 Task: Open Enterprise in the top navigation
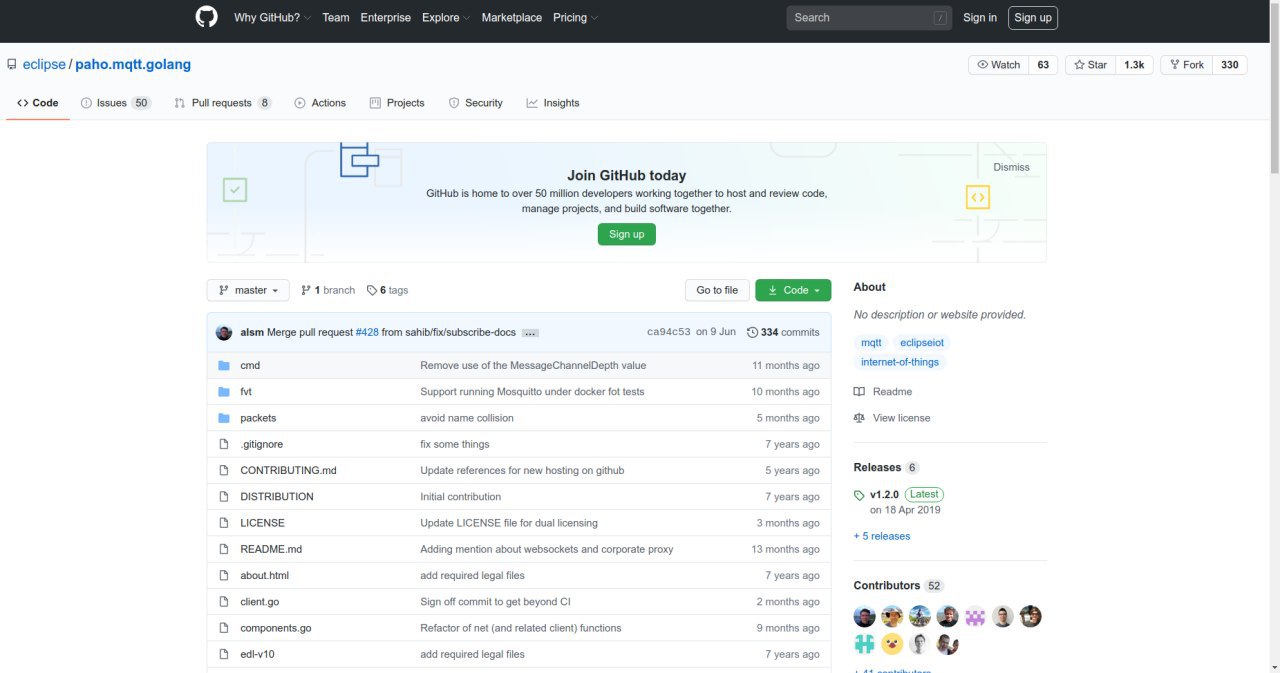385,18
